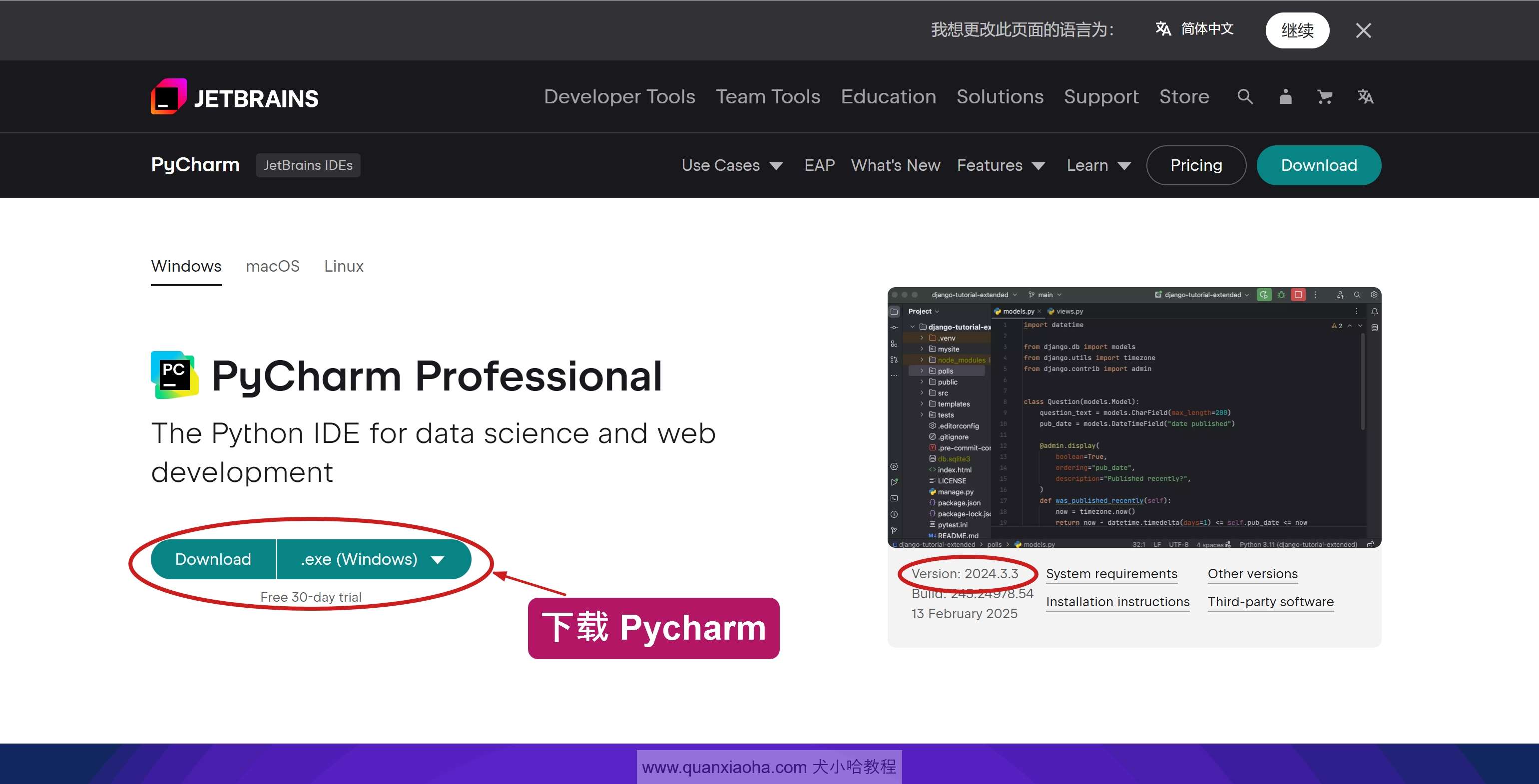Screen dimensions: 1539x784
Task: Expand the Features dropdown
Action: (x=1001, y=165)
